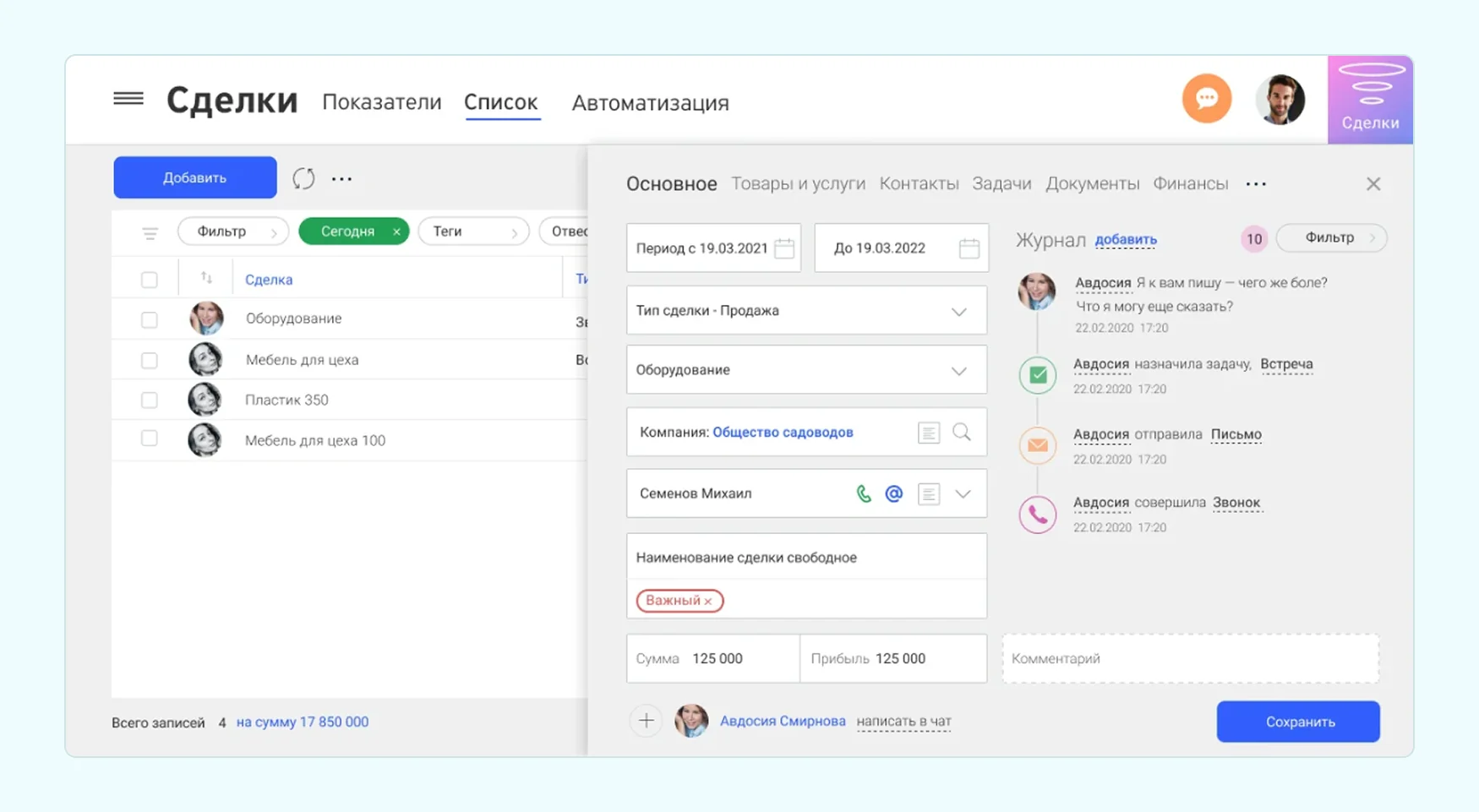Click the добавить link next to Журнал
This screenshot has height=812, width=1479.
click(x=1126, y=240)
